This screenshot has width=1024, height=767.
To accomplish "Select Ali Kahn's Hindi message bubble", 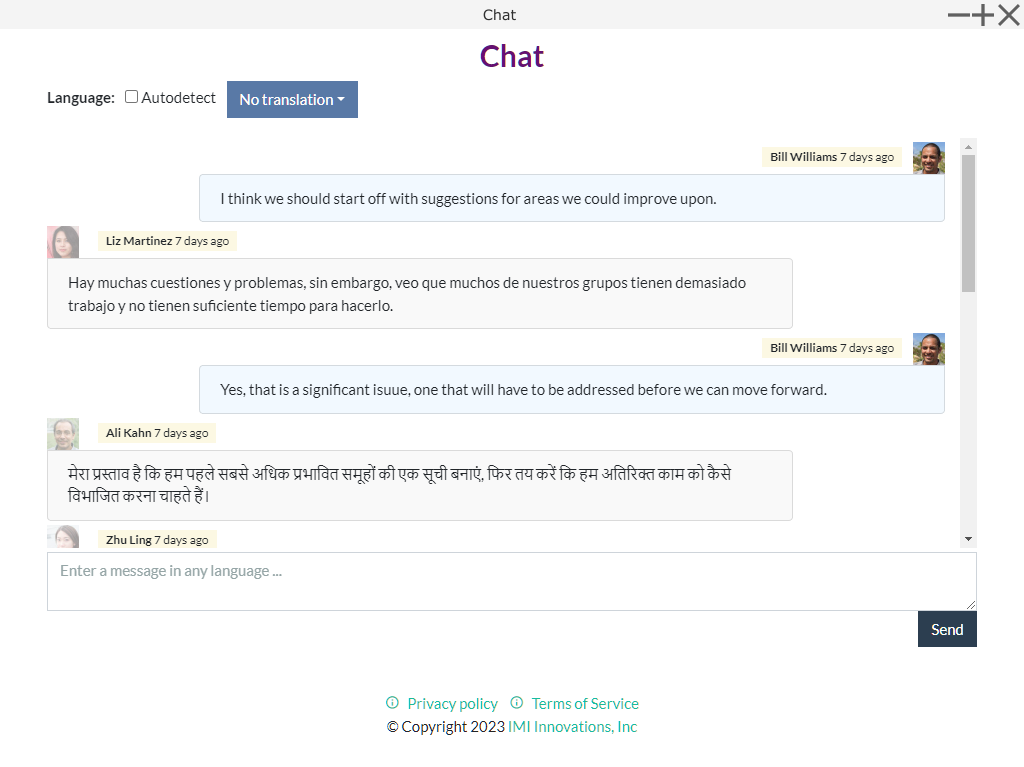I will 419,485.
